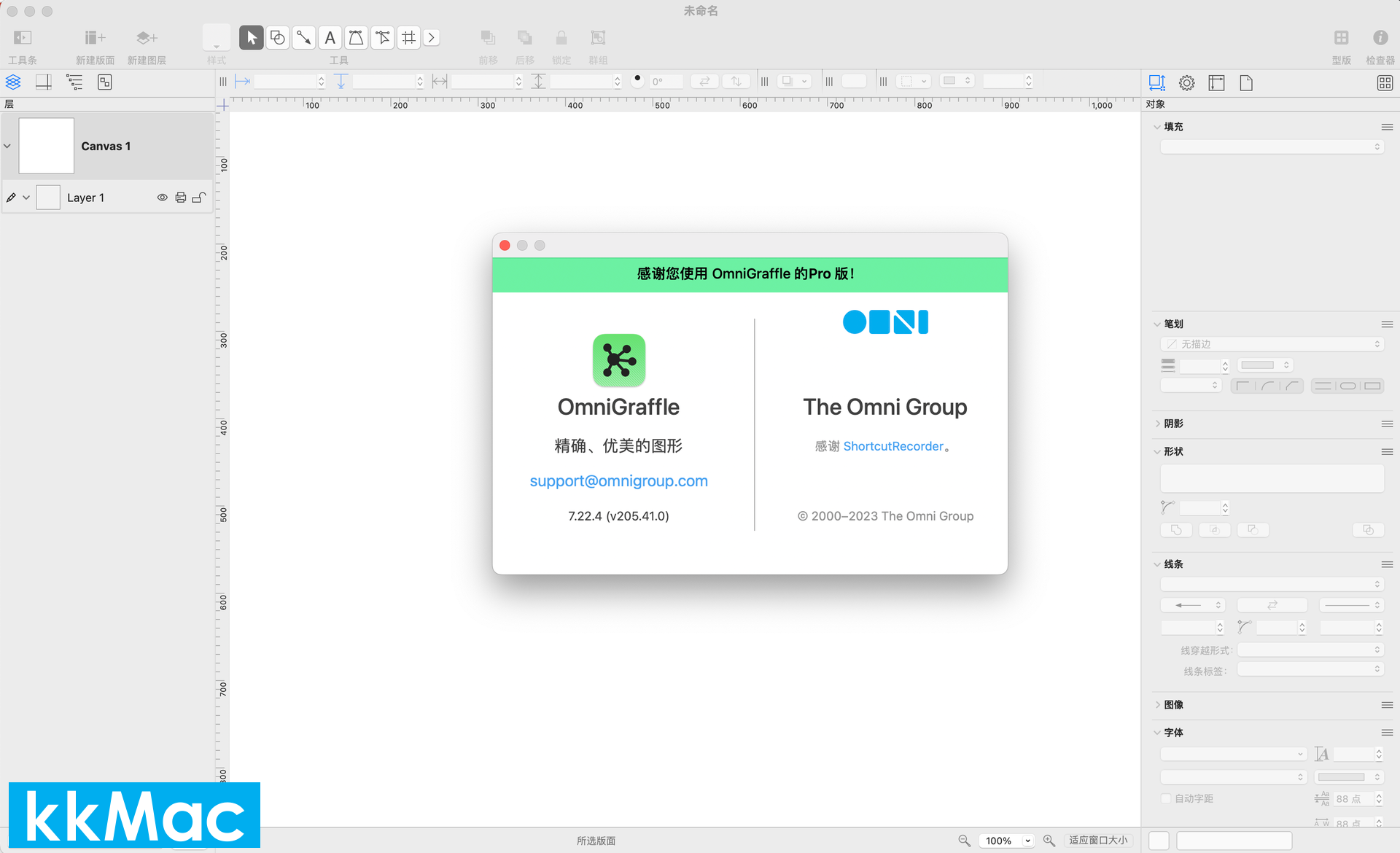Click the inspector grid view icon
Screen dimensions: 1400x853
pyautogui.click(x=1385, y=83)
